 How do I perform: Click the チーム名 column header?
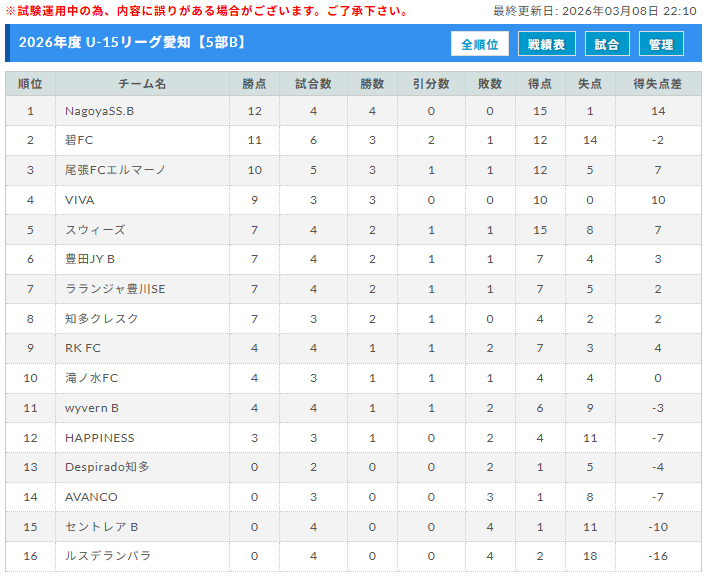142,84
